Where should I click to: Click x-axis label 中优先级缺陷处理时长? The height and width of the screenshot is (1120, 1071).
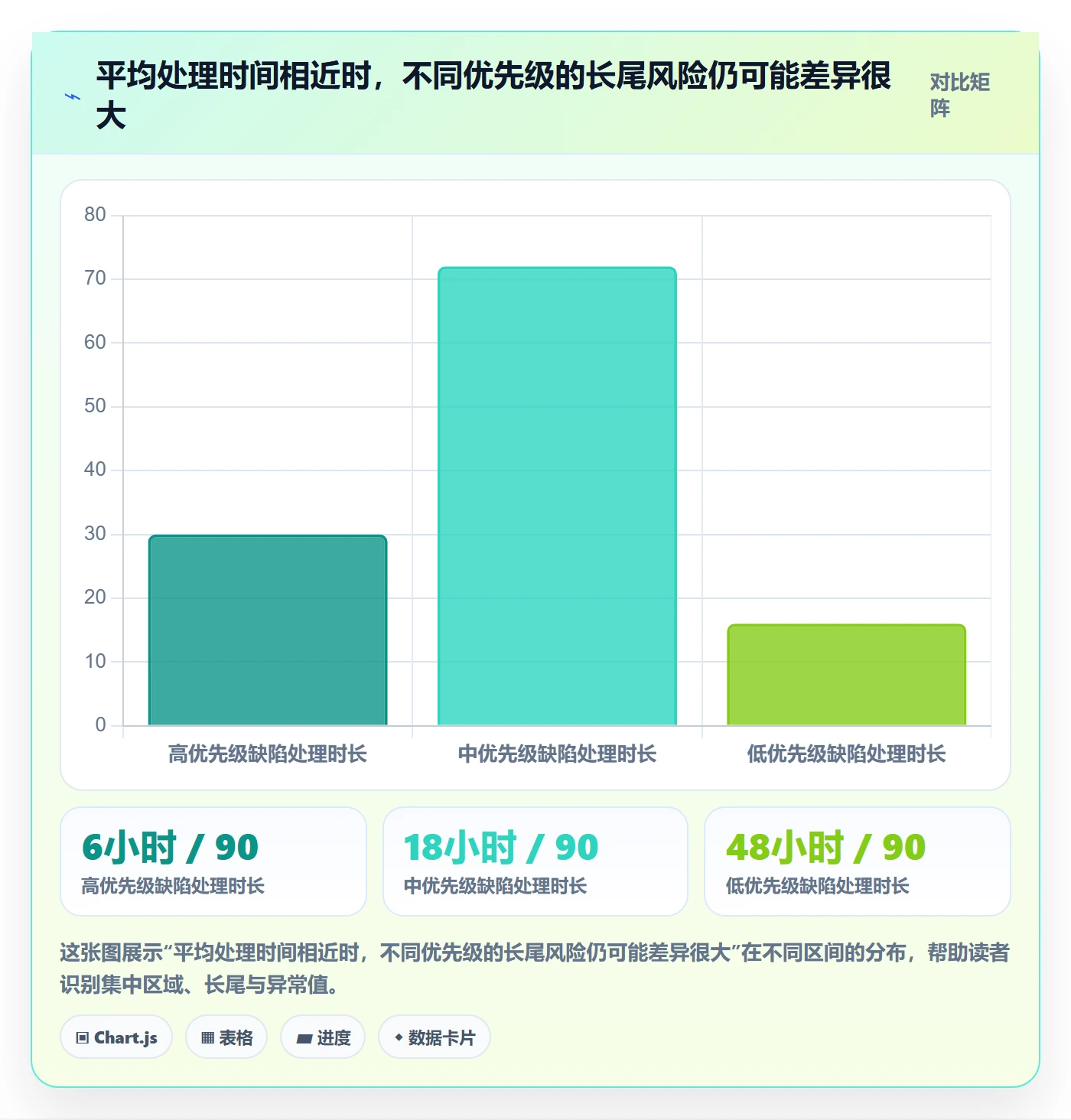coord(557,754)
